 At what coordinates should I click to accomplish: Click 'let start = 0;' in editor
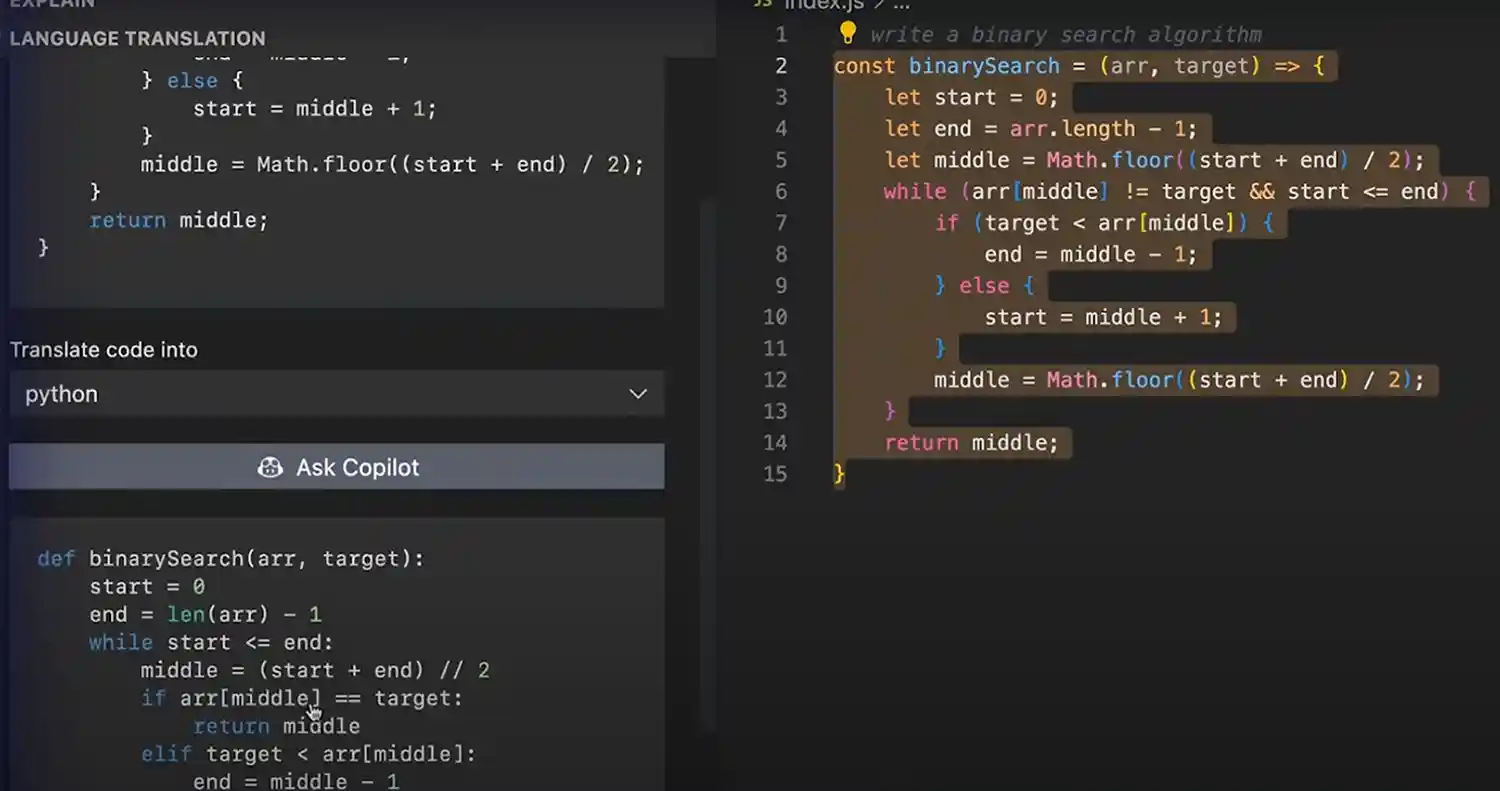coord(971,97)
